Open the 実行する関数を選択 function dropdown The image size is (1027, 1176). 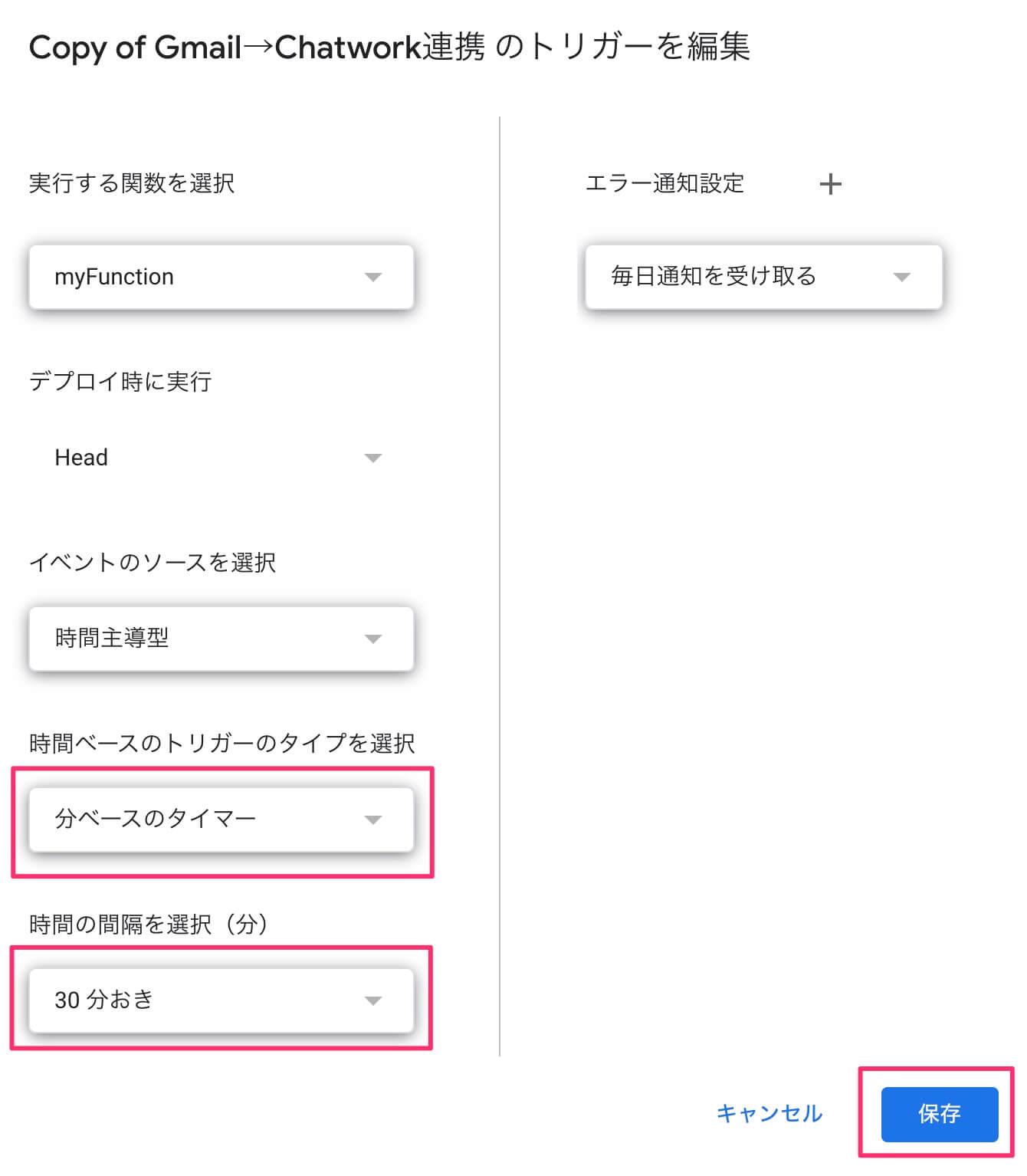(x=221, y=278)
